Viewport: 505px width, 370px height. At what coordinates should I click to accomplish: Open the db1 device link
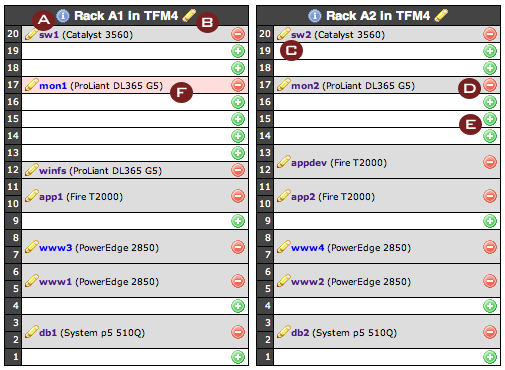click(x=48, y=333)
